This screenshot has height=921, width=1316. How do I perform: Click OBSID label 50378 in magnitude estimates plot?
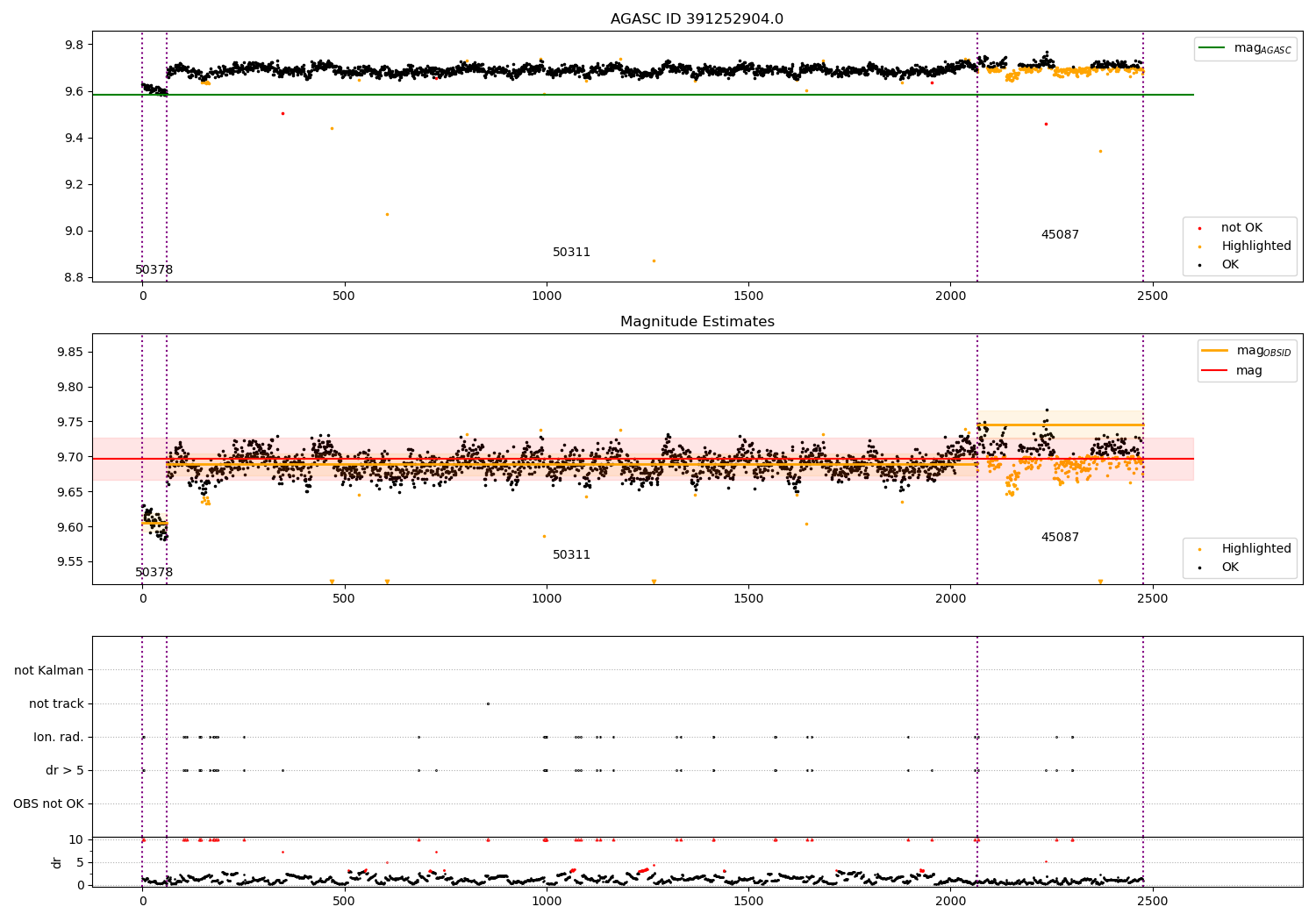[x=154, y=572]
